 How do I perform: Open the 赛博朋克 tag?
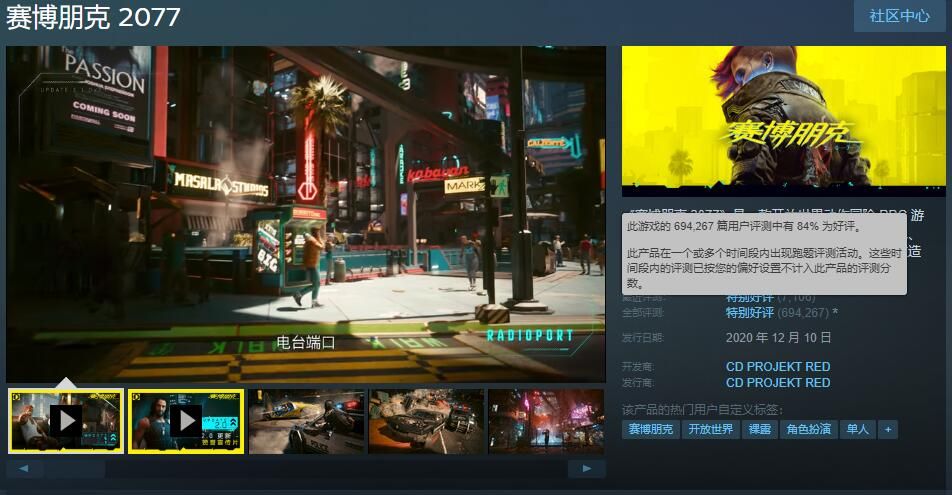(650, 429)
